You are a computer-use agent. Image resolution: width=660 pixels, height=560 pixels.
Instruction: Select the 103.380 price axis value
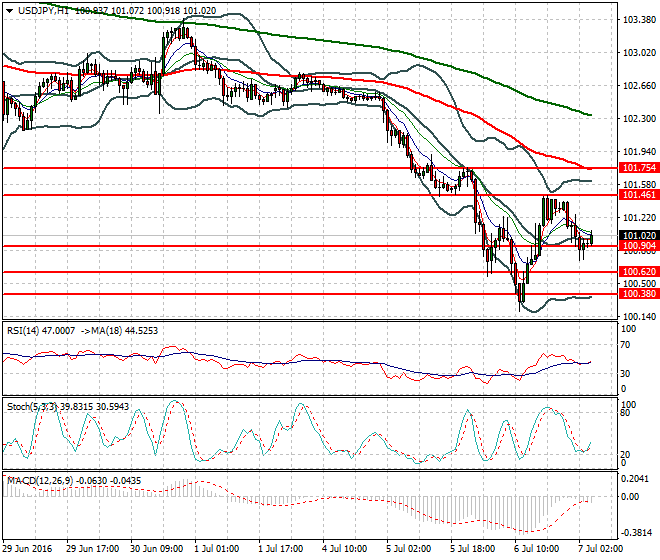pyautogui.click(x=639, y=20)
